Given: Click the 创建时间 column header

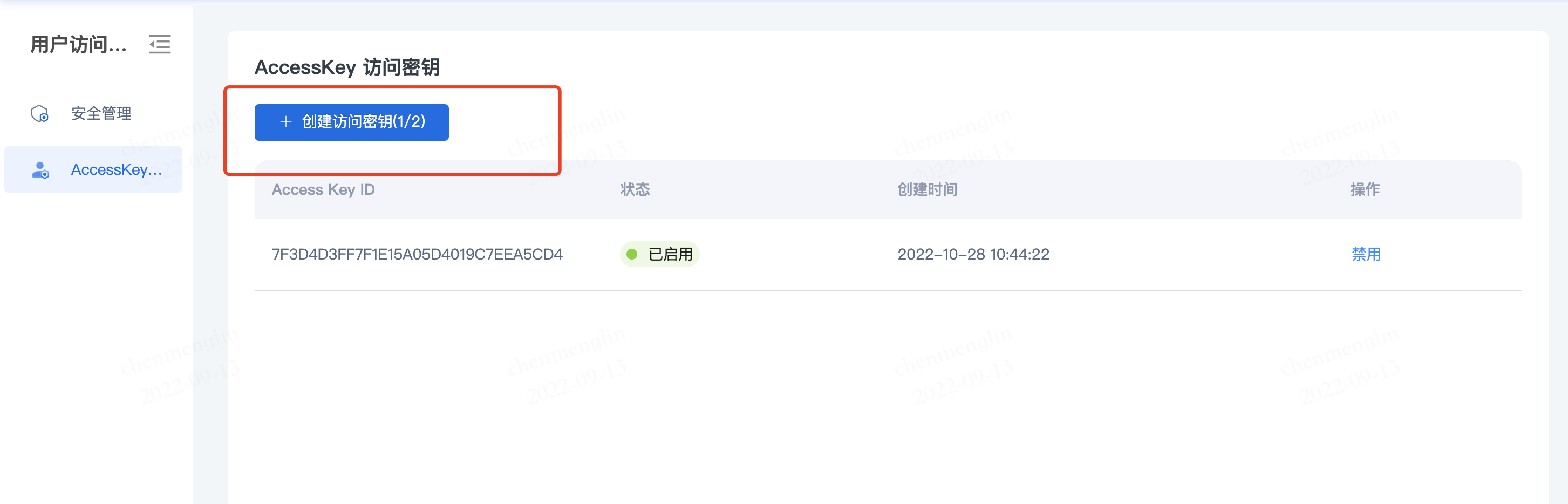Looking at the screenshot, I should coord(927,190).
